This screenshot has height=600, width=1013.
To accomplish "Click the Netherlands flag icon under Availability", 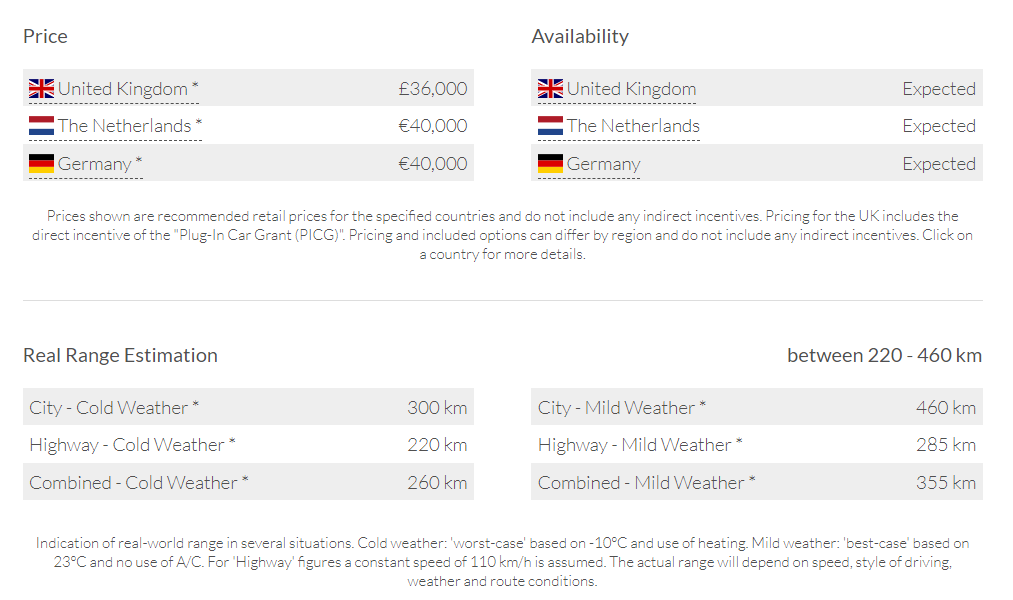I will click(551, 126).
